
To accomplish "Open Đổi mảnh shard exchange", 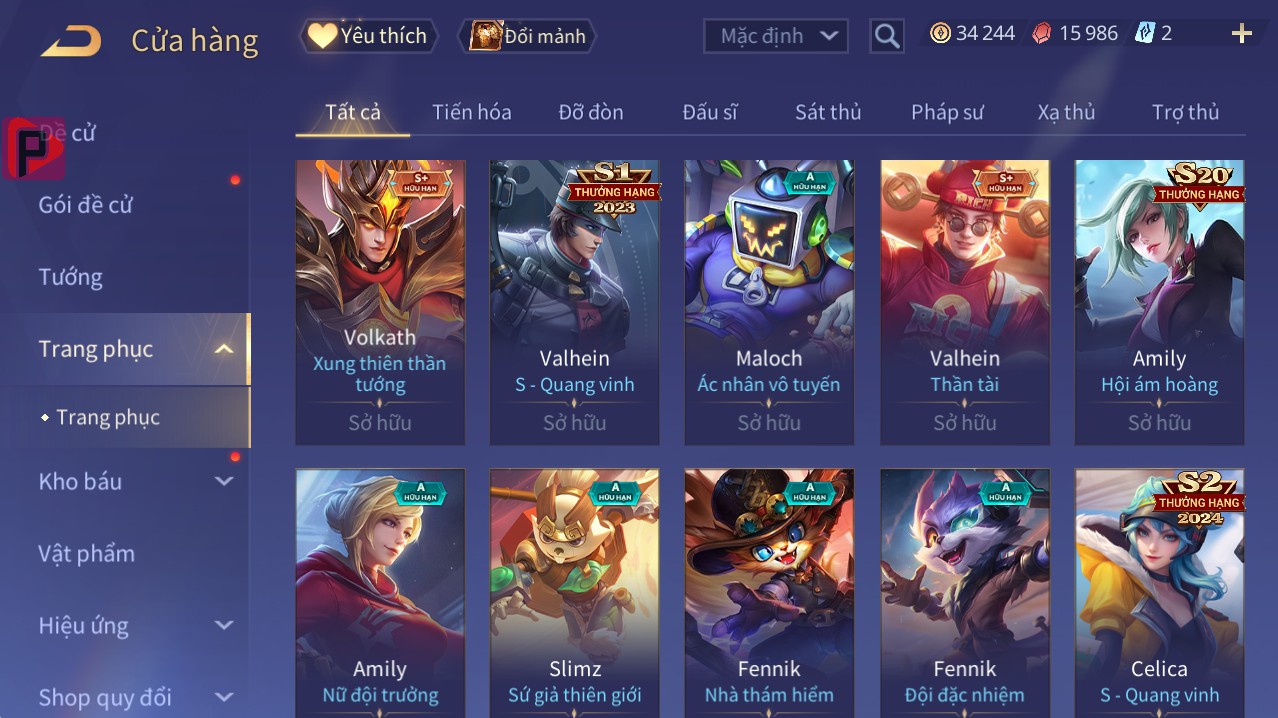I will coord(528,36).
